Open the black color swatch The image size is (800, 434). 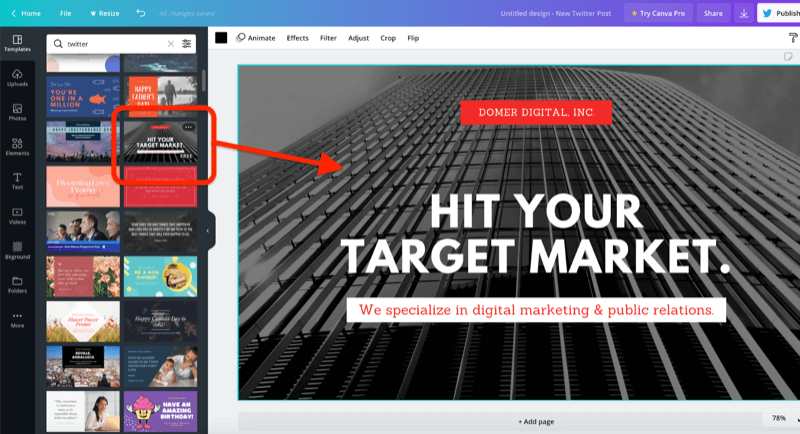click(x=221, y=38)
